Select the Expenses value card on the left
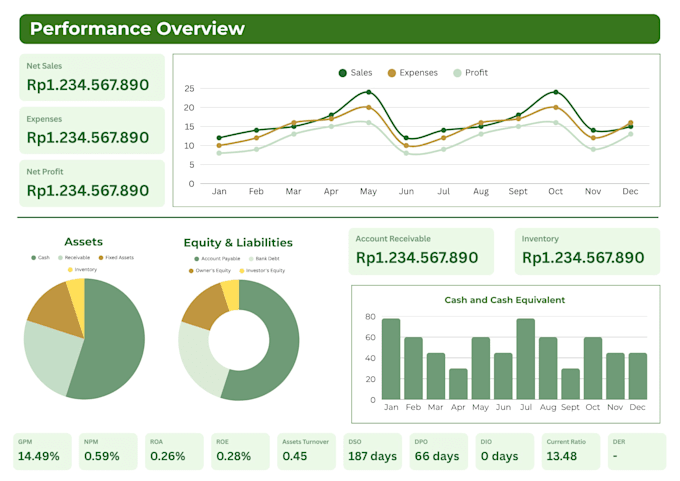 pyautogui.click(x=92, y=131)
